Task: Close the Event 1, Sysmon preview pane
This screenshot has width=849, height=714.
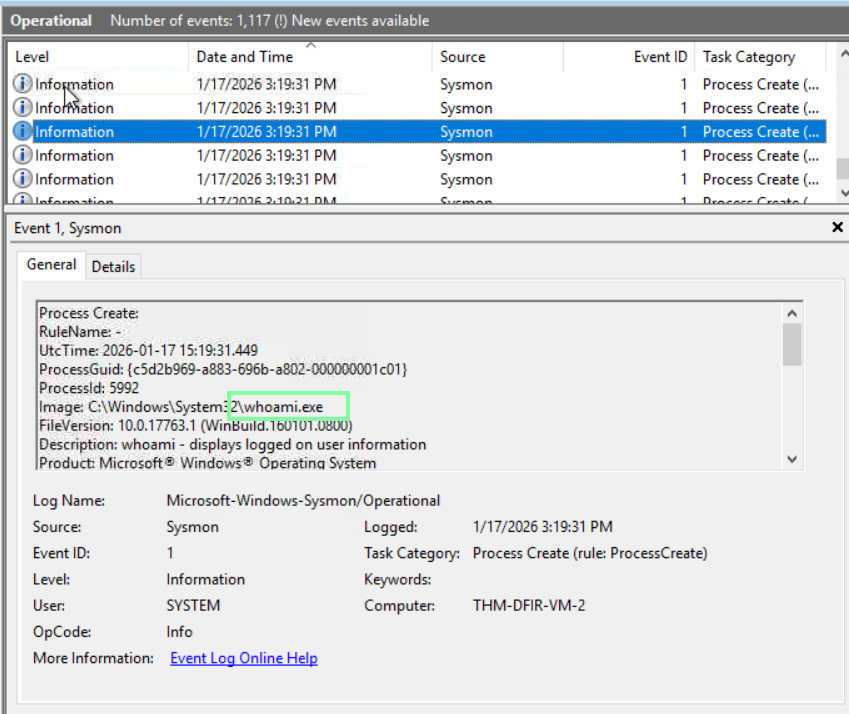Action: coord(837,228)
